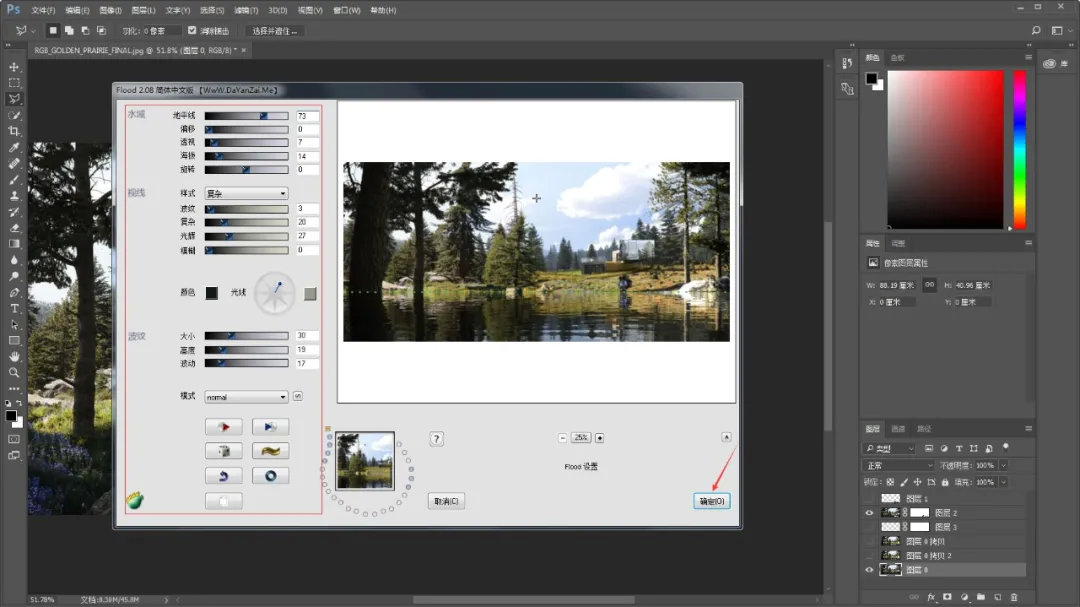The width and height of the screenshot is (1080, 607).
Task: Click 取消(C) to cancel Flood dialog
Action: click(446, 501)
